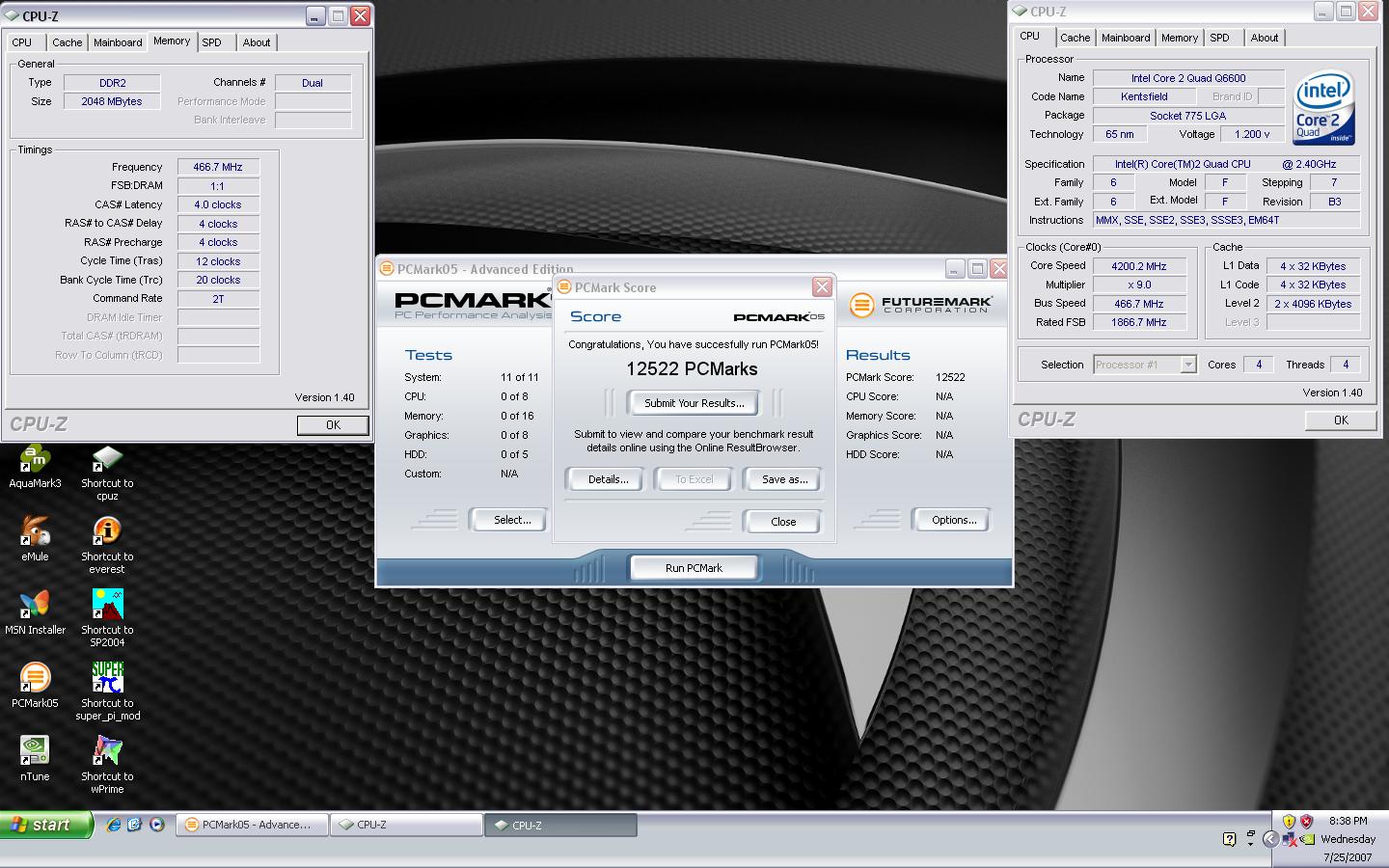Expand hidden system tray icons arrow
This screenshot has height=868, width=1389.
[x=1270, y=839]
